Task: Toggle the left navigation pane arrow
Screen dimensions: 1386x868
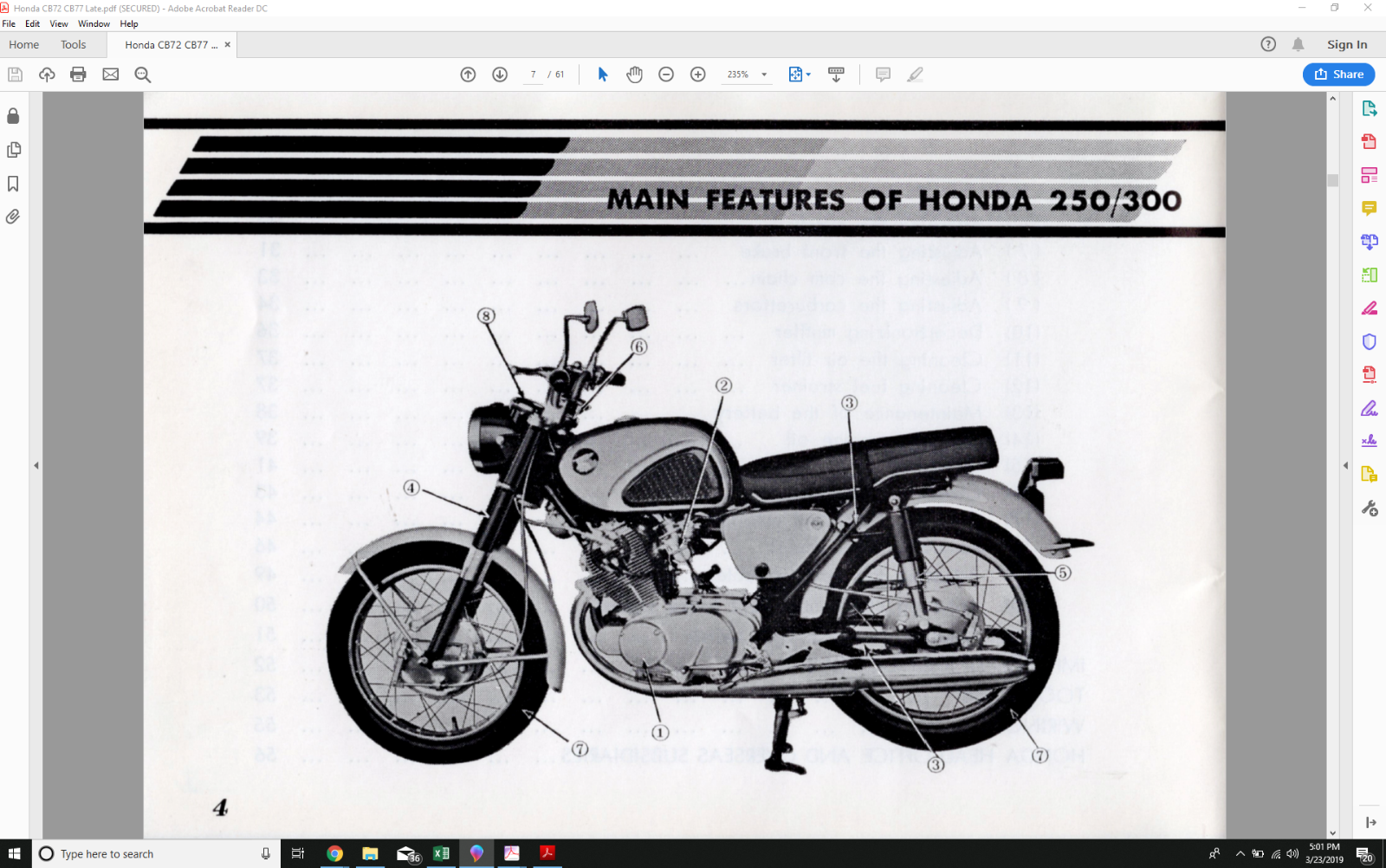Action: pyautogui.click(x=36, y=465)
